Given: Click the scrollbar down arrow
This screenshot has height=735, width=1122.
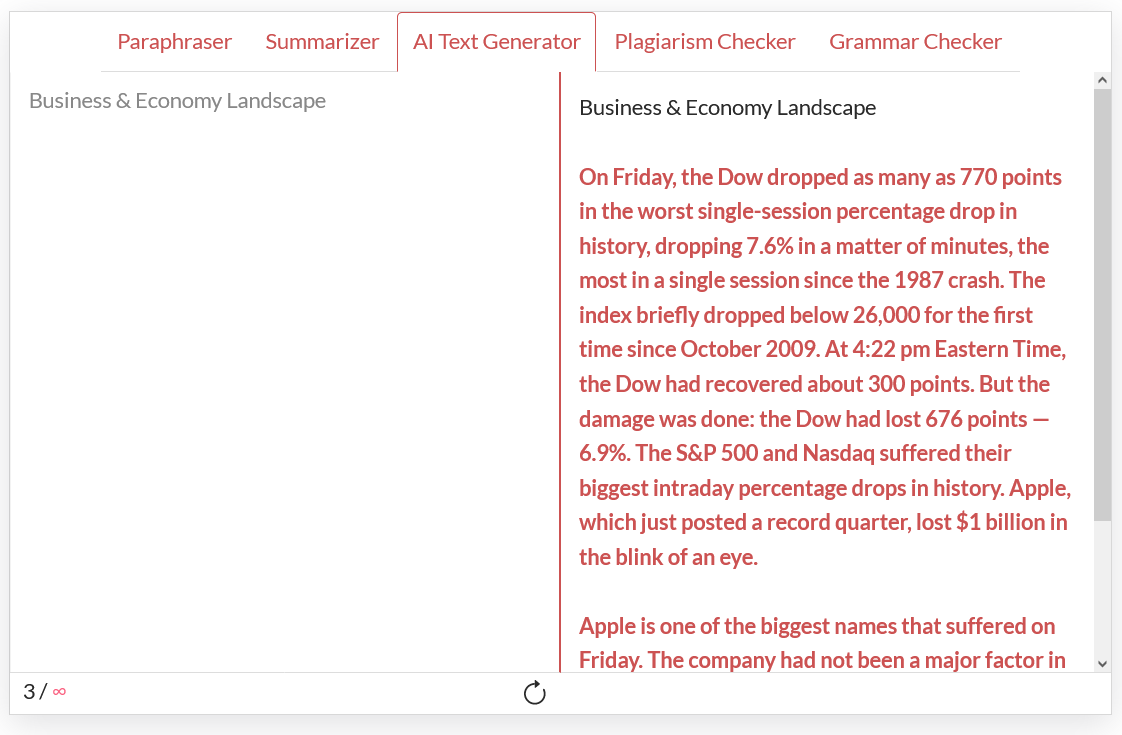Looking at the screenshot, I should point(1102,663).
